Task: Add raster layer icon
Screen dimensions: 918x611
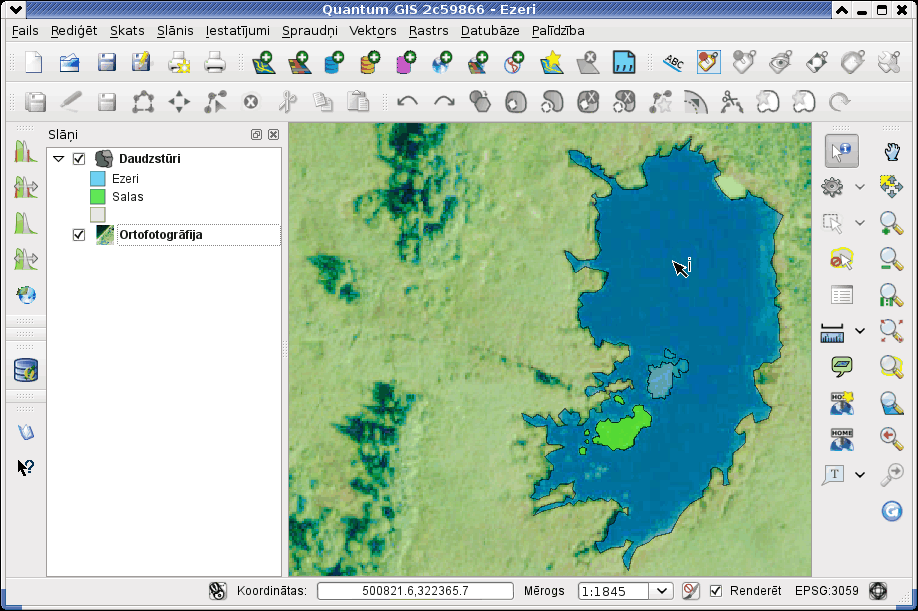Action: 300,62
